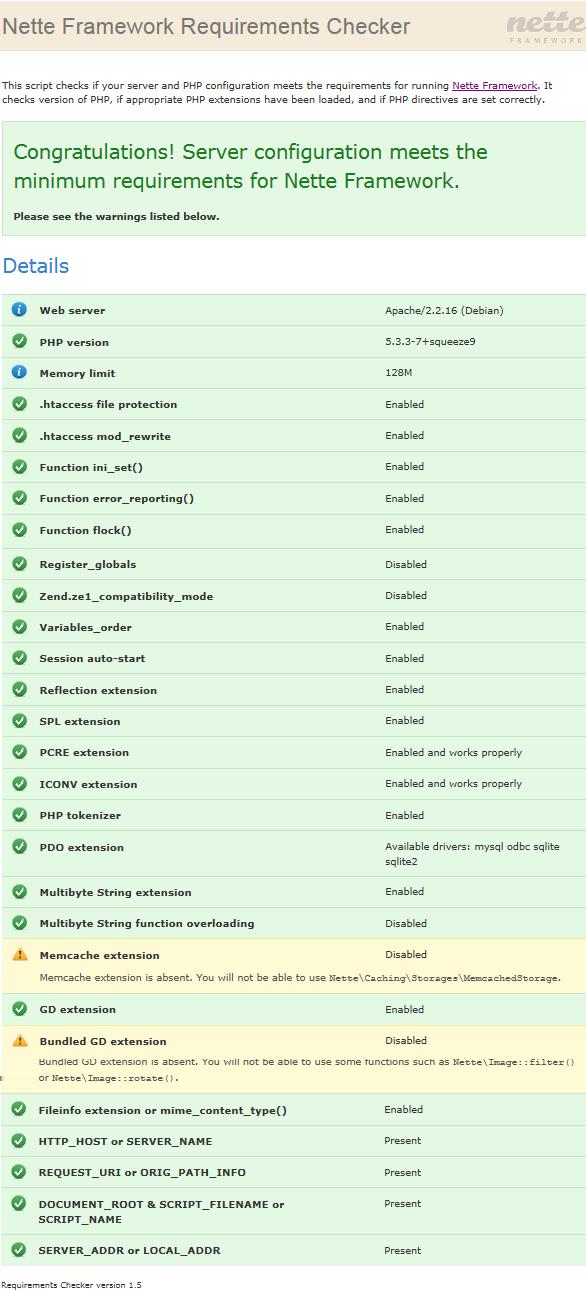Screen dimensions: 586x1291
Task: Click the info icon beside Web server
Action: pyautogui.click(x=19, y=310)
